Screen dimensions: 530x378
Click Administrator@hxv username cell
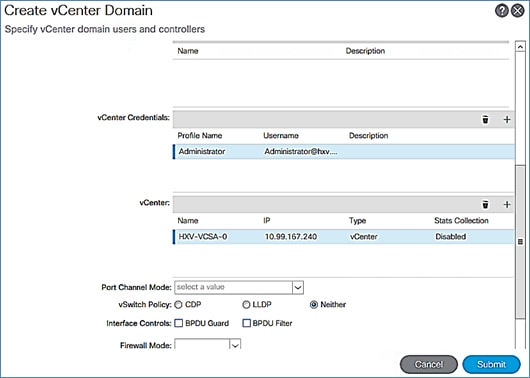pos(301,151)
